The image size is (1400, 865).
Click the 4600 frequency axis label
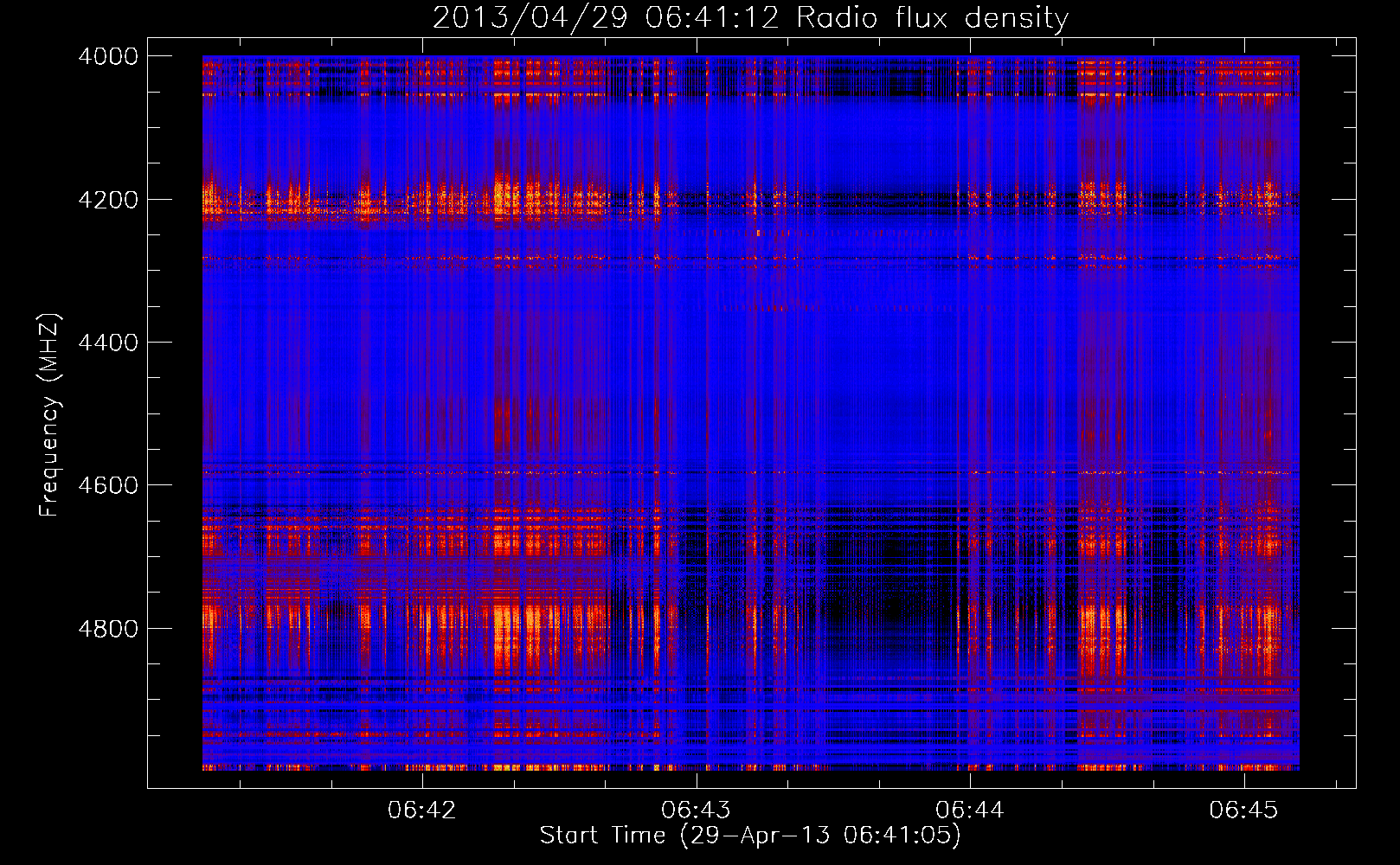click(x=108, y=485)
